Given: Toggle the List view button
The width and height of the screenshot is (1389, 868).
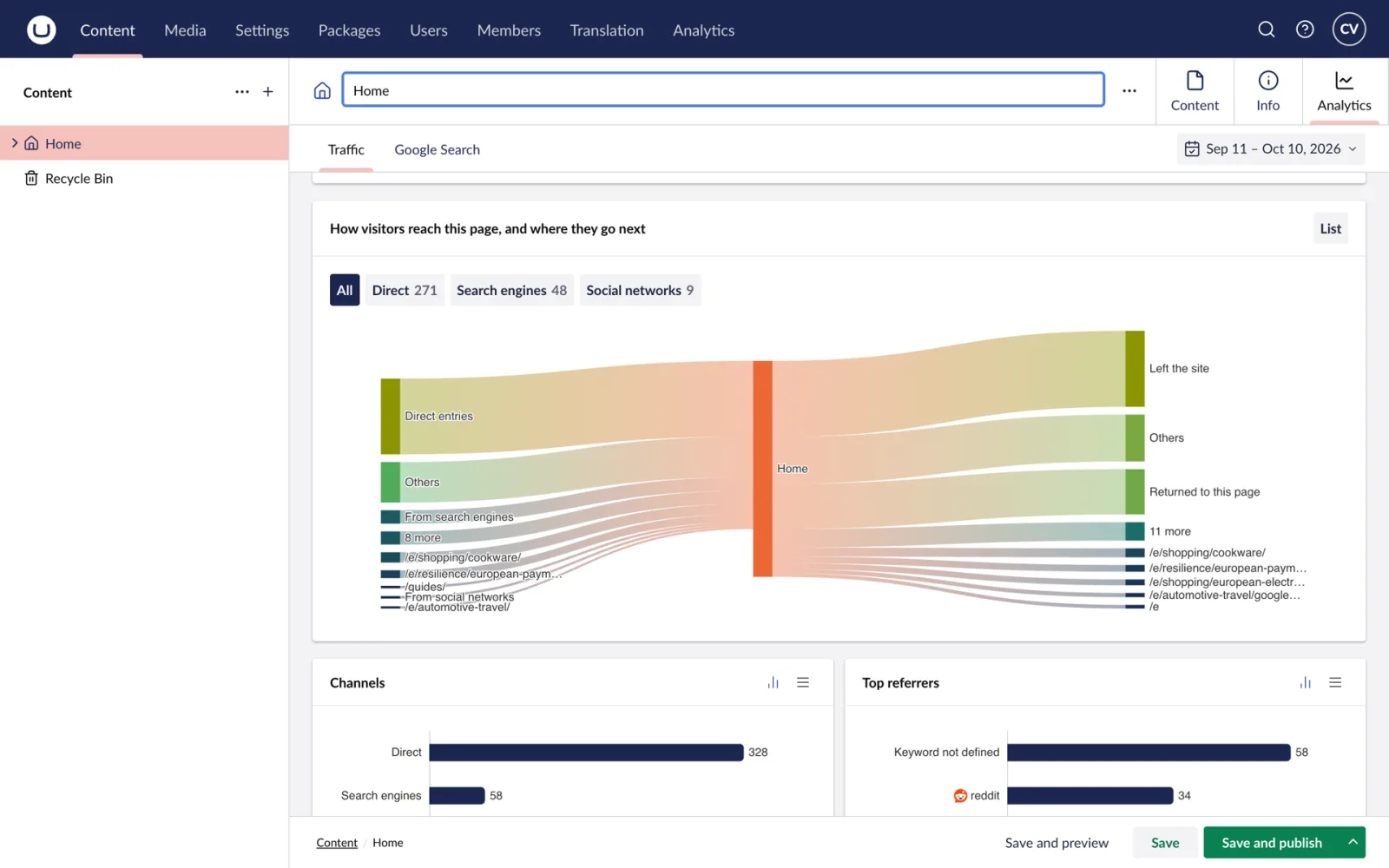Looking at the screenshot, I should [1330, 228].
